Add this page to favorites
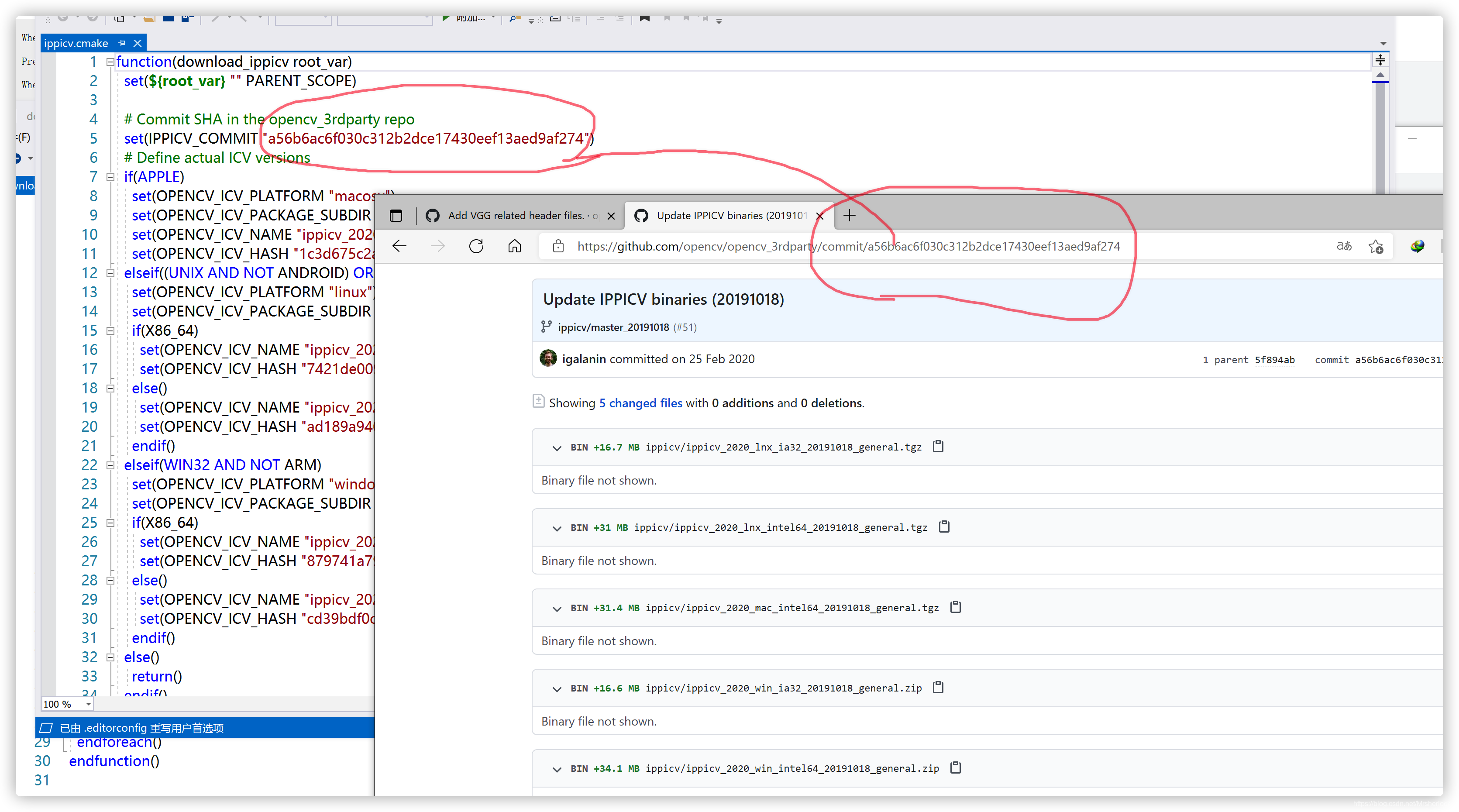The width and height of the screenshot is (1459, 812). click(1376, 246)
